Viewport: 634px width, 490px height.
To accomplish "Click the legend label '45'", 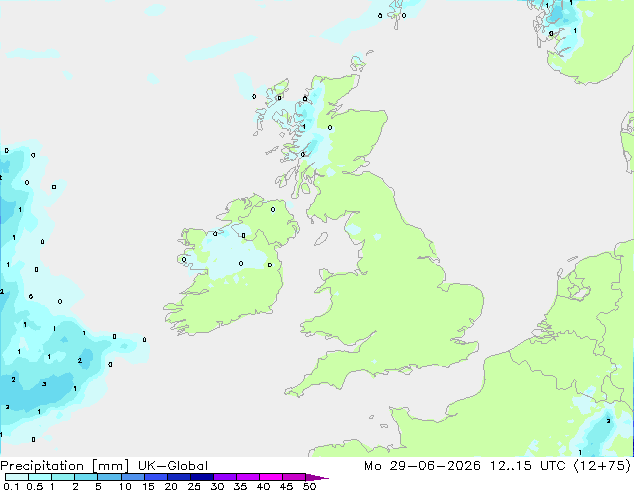I will [x=286, y=486].
